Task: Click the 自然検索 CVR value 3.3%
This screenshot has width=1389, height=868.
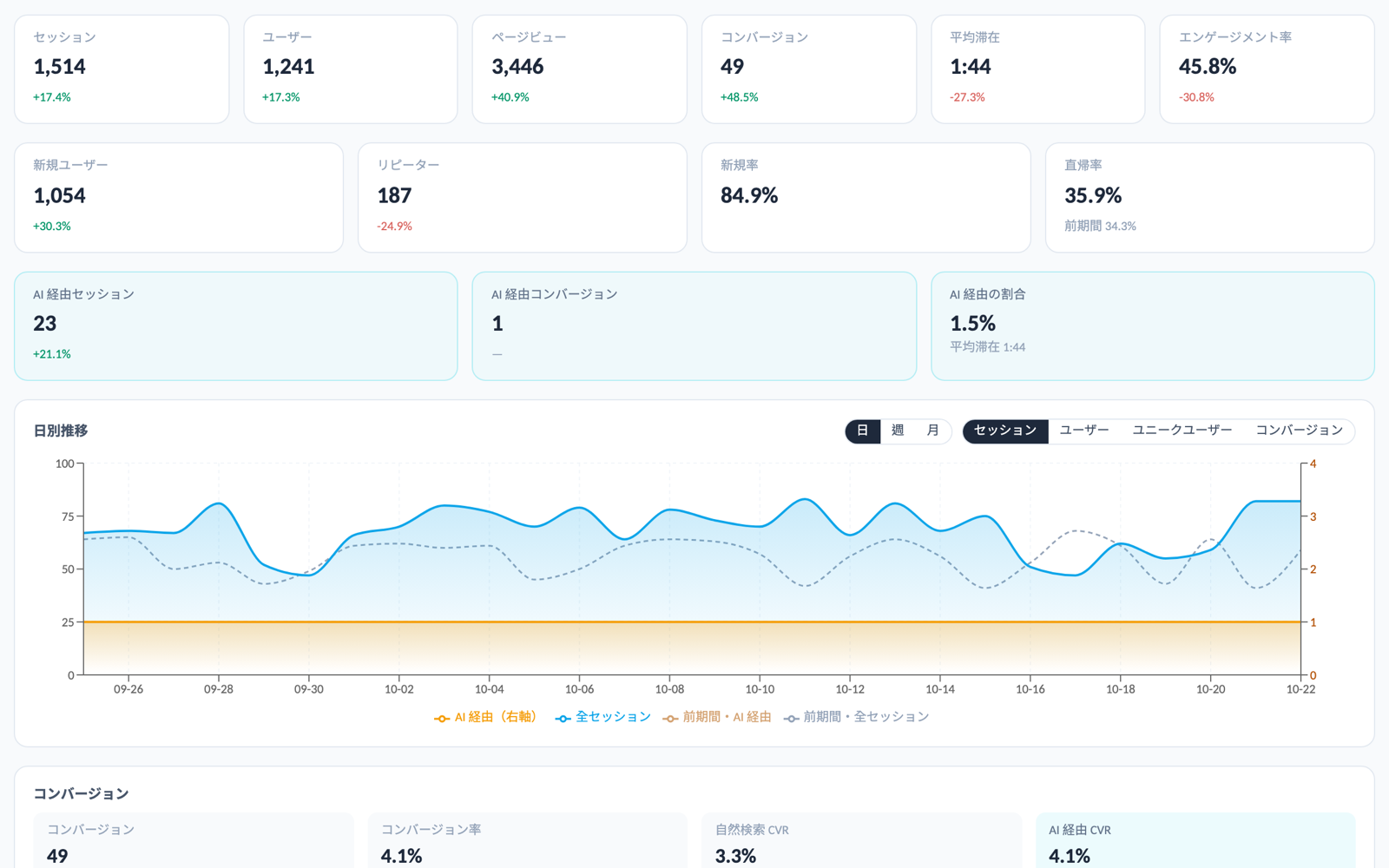Action: (735, 856)
